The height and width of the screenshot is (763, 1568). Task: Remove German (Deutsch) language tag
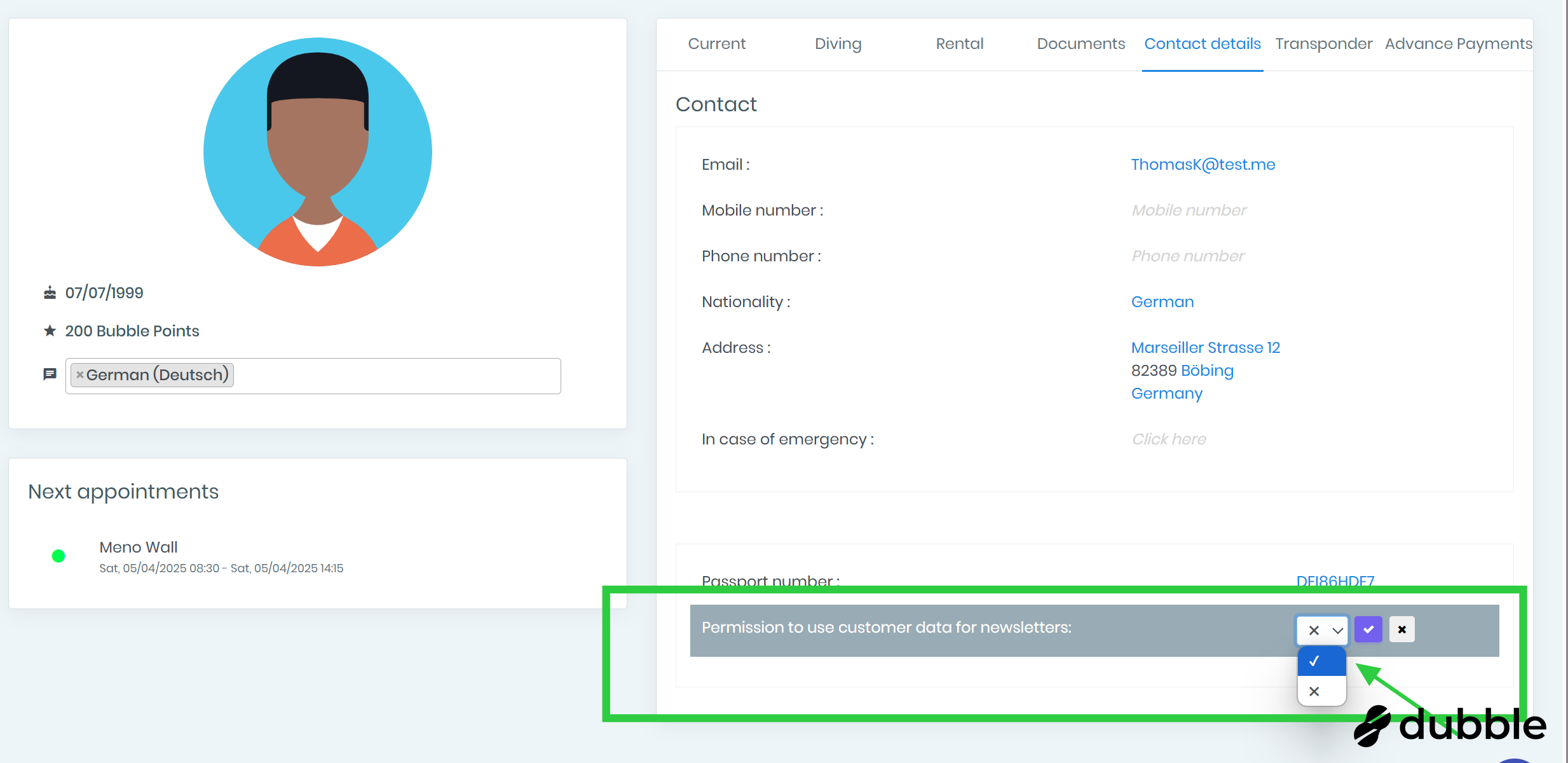click(x=80, y=375)
